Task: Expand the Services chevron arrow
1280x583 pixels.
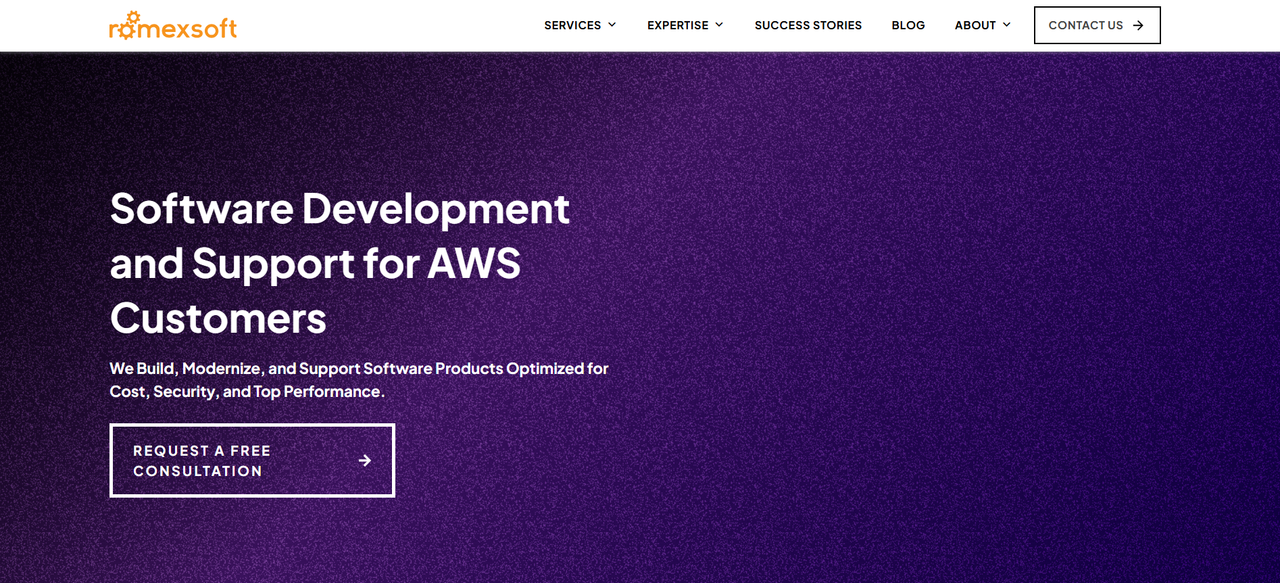Action: 612,25
